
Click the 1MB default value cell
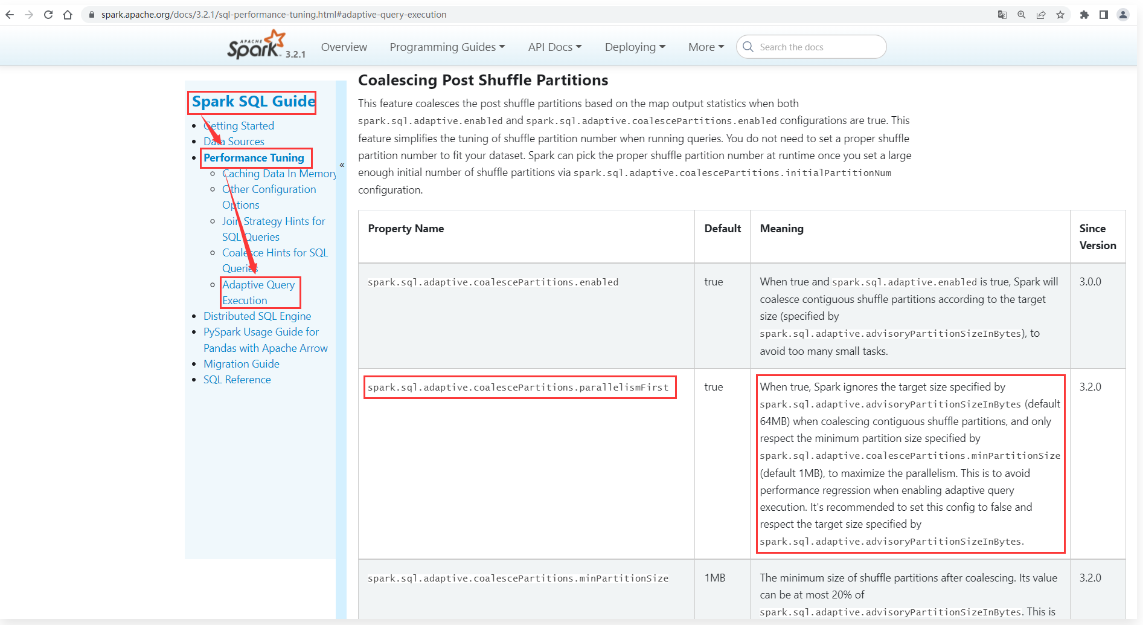pyautogui.click(x=715, y=578)
